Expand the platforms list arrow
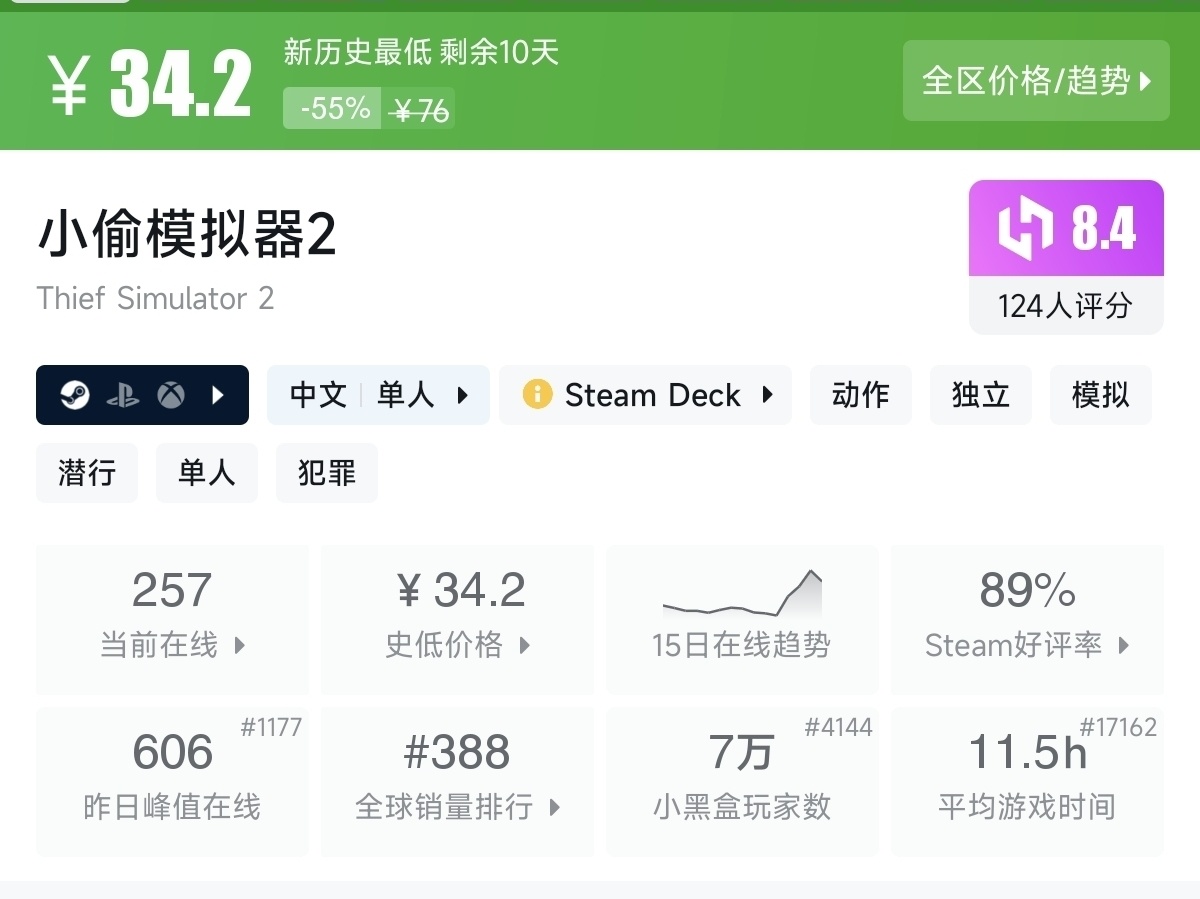Viewport: 1200px width, 899px height. (x=218, y=396)
